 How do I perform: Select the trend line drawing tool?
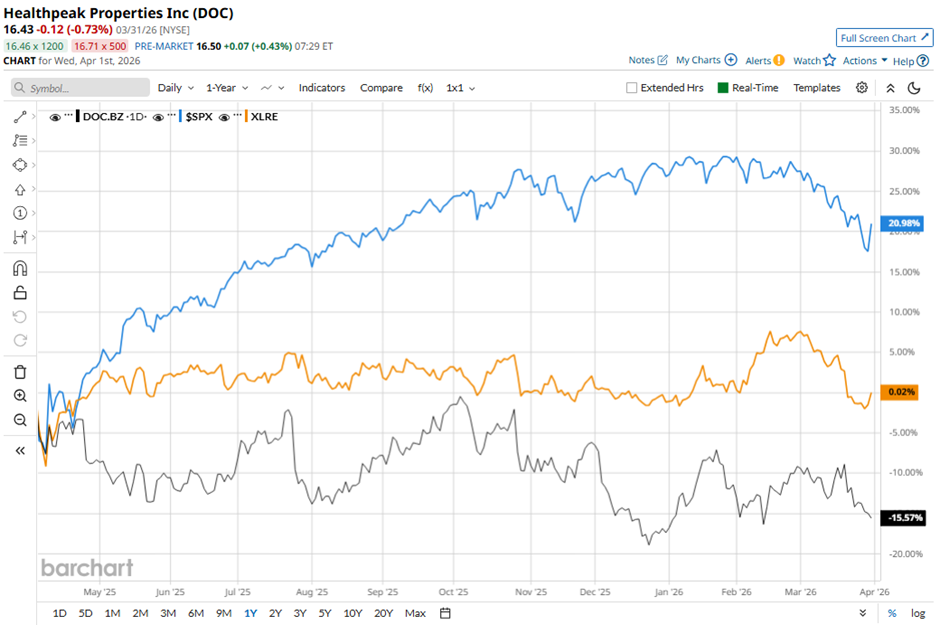pyautogui.click(x=20, y=117)
